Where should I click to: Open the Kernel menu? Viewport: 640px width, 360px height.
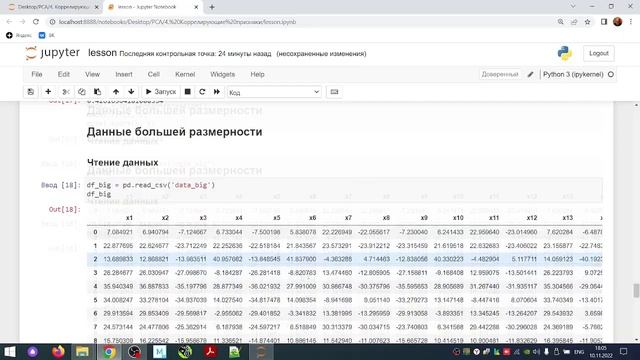pos(185,74)
